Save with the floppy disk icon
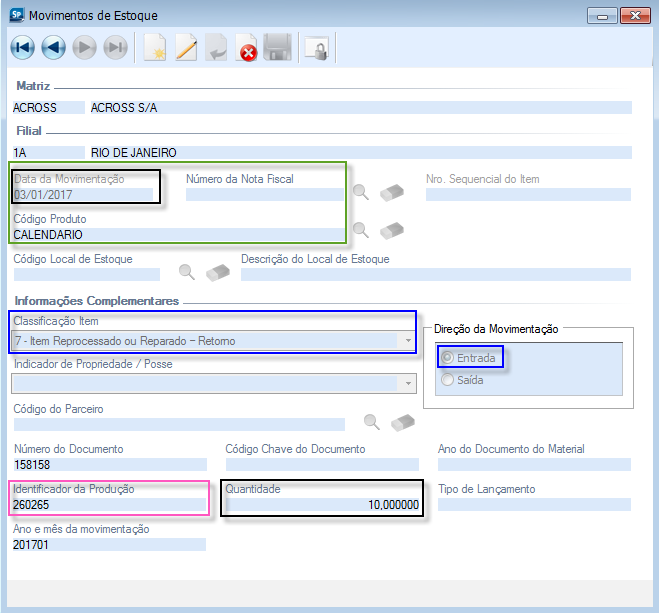The width and height of the screenshot is (659, 613). click(x=277, y=47)
